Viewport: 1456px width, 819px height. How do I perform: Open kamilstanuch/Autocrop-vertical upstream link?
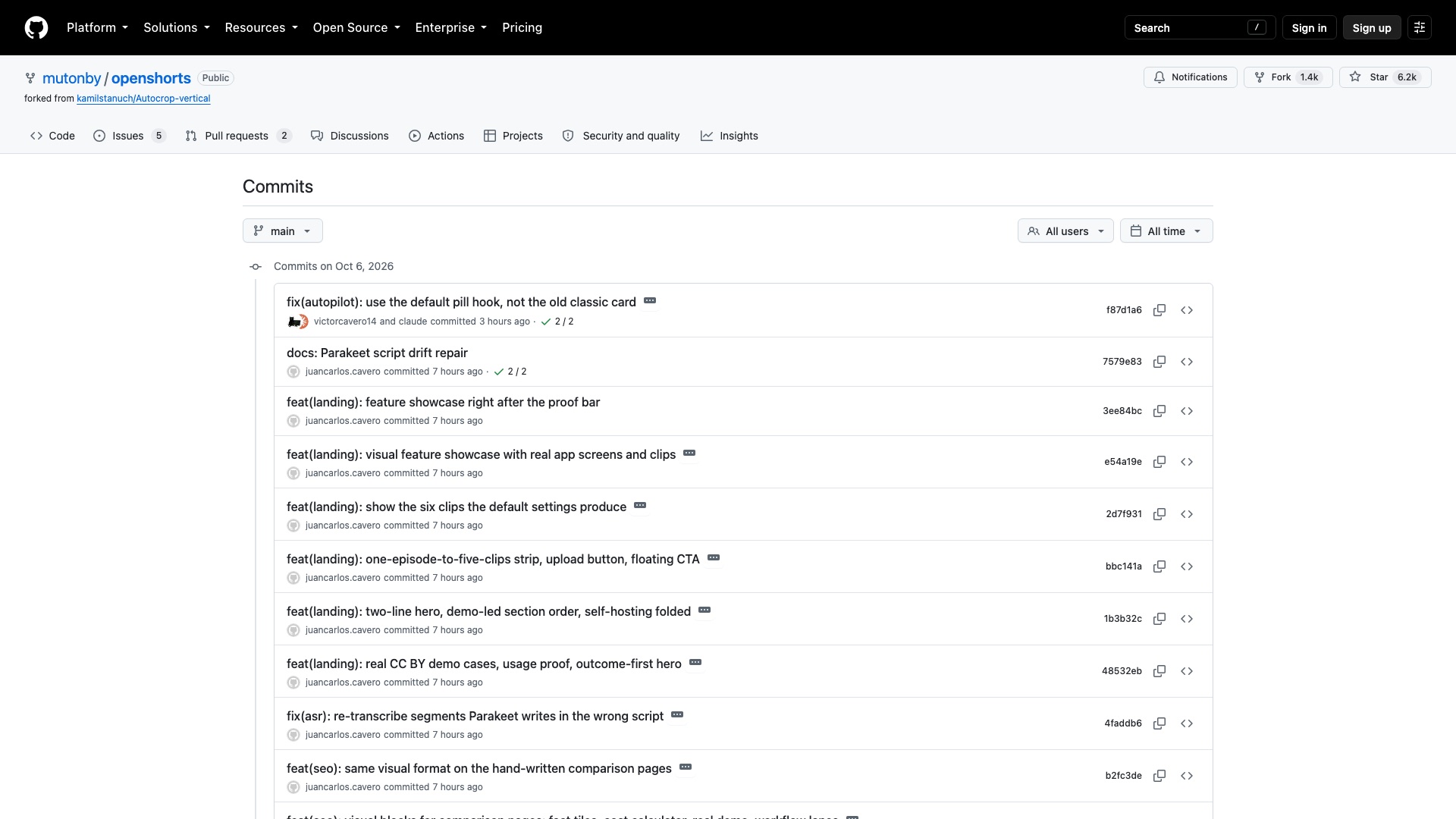pos(143,99)
